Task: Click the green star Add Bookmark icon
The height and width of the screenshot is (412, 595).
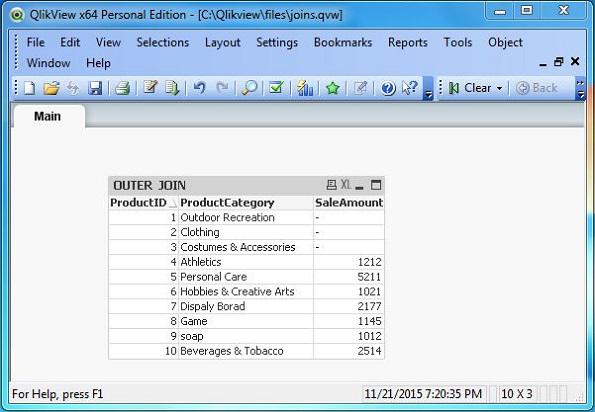Action: (x=332, y=88)
